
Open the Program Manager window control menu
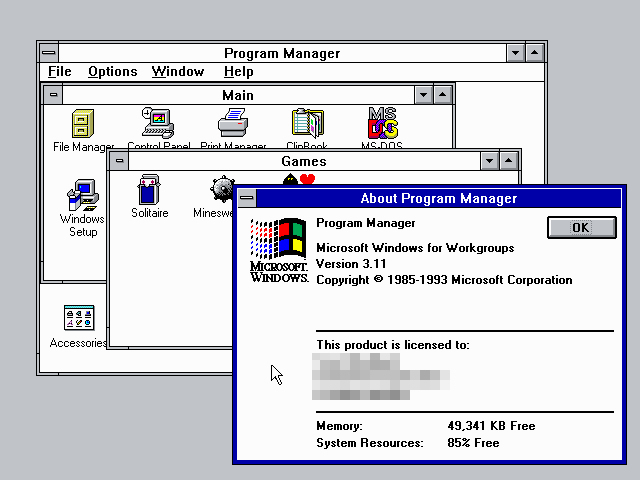[x=48, y=53]
